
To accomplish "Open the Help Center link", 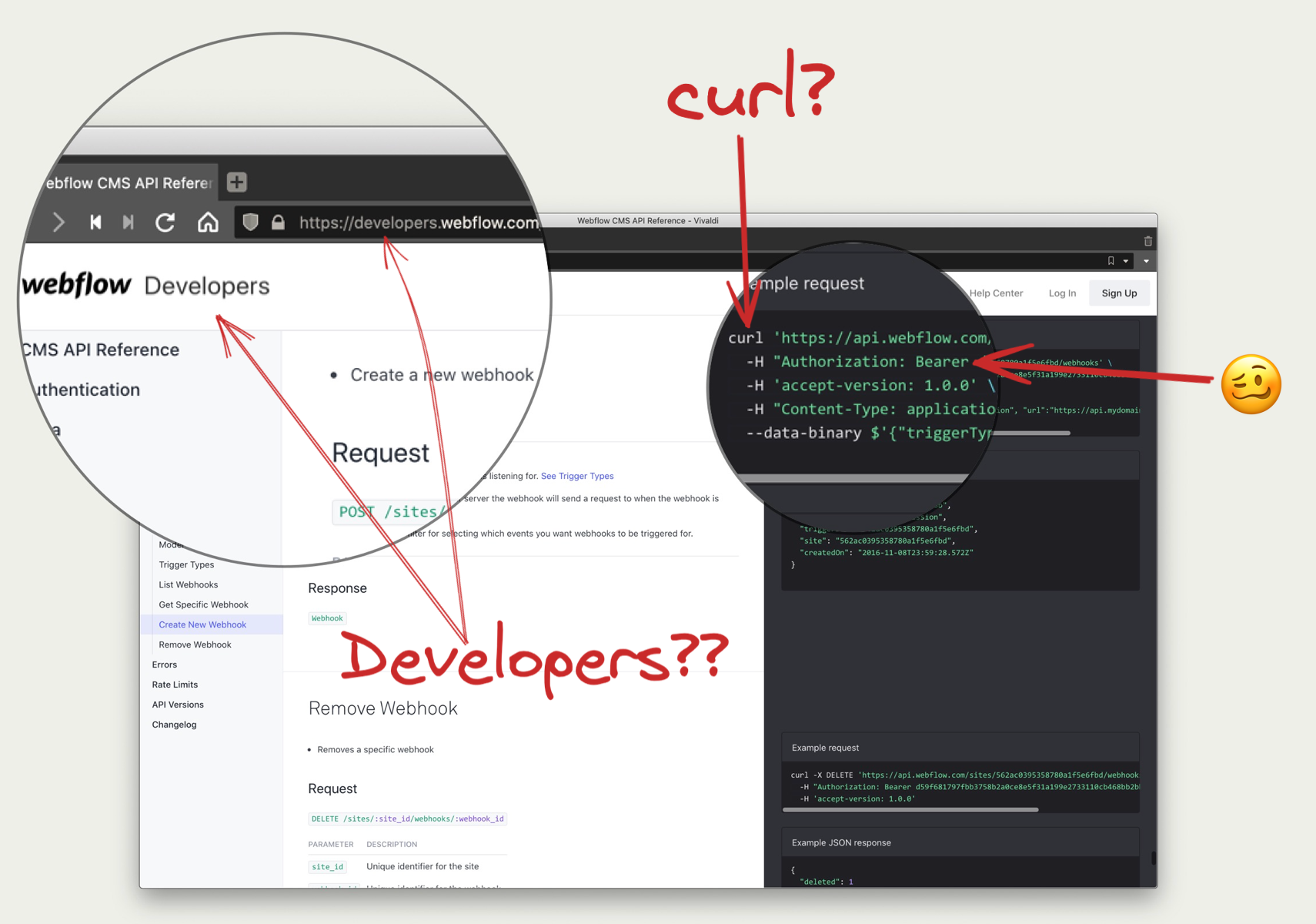I will coord(996,293).
